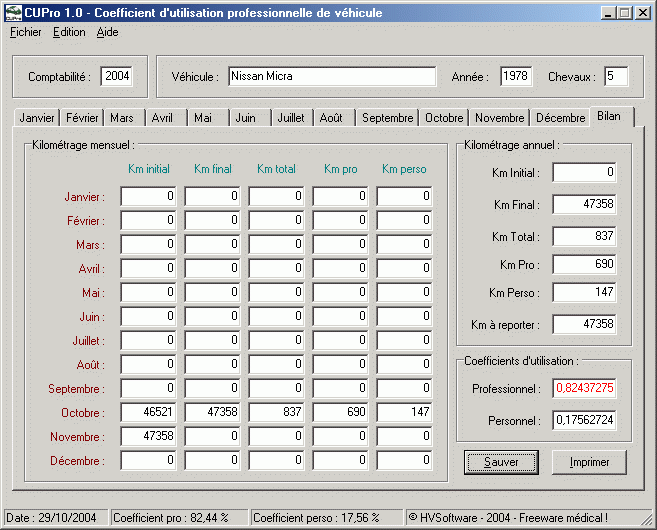The width and height of the screenshot is (657, 530).
Task: Click the CUPro app icon in title bar
Action: point(13,13)
